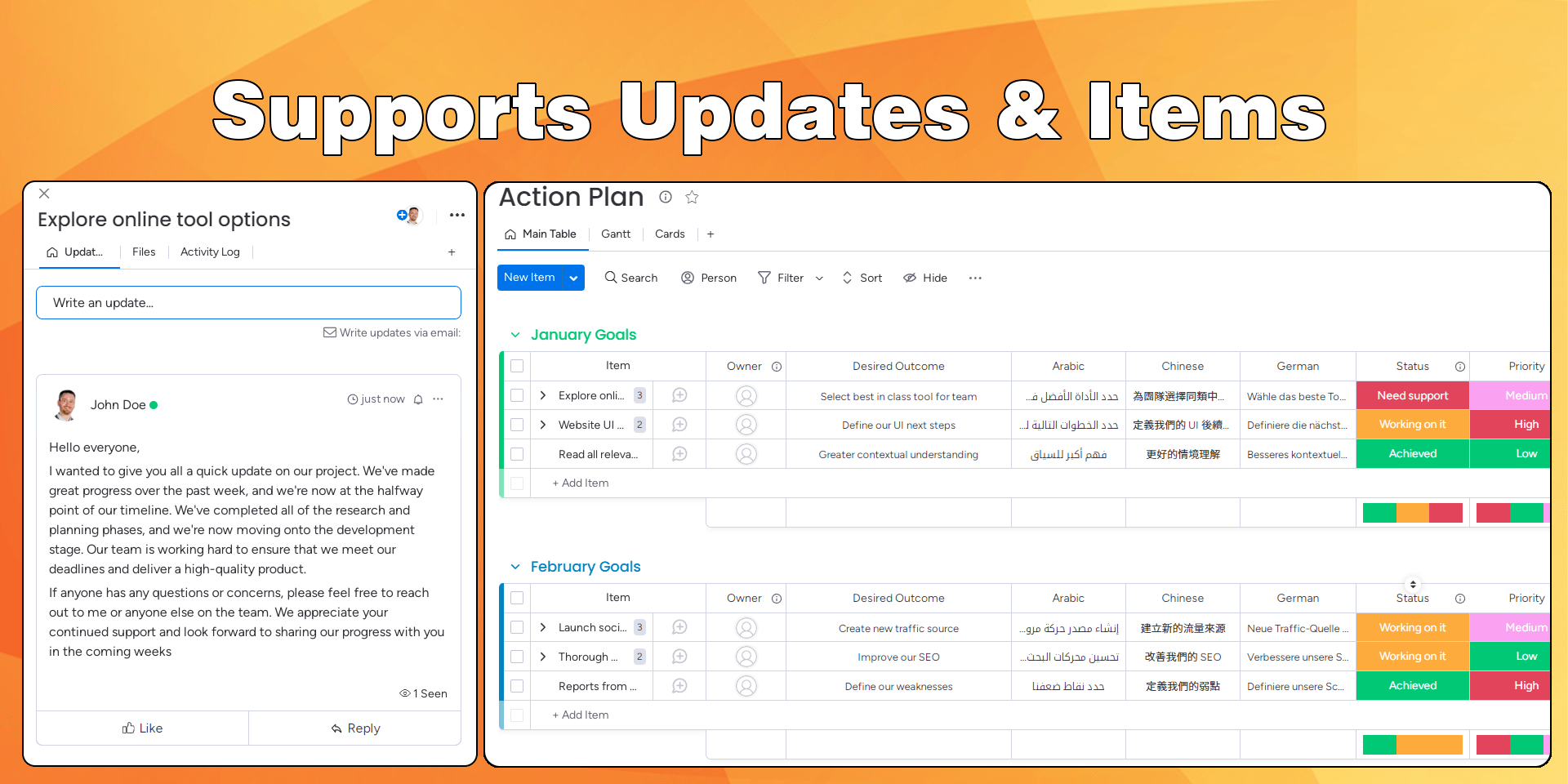The image size is (1568, 784).
Task: Open the three-dot menu beside item title
Action: click(457, 216)
